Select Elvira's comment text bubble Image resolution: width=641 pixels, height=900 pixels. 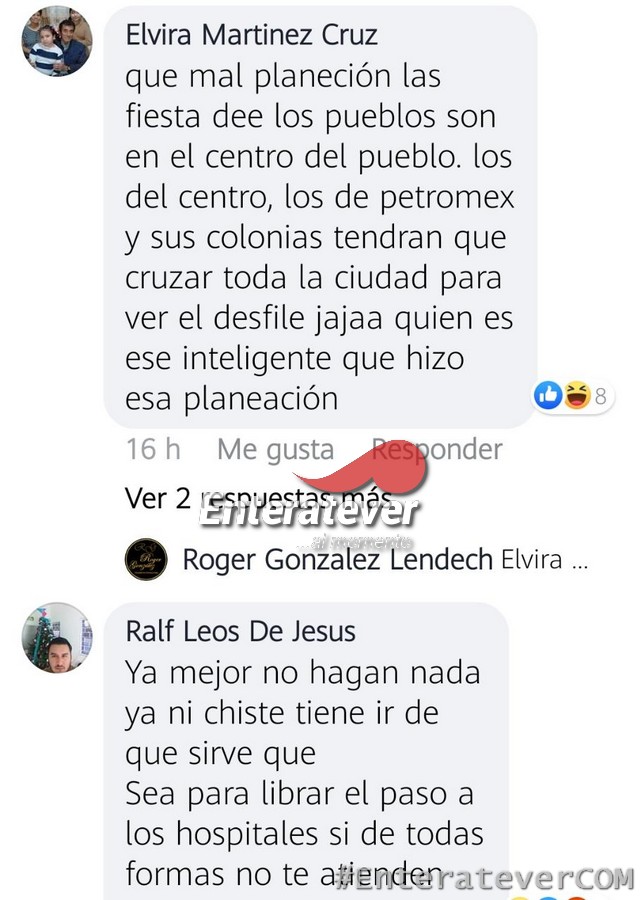pos(320,217)
